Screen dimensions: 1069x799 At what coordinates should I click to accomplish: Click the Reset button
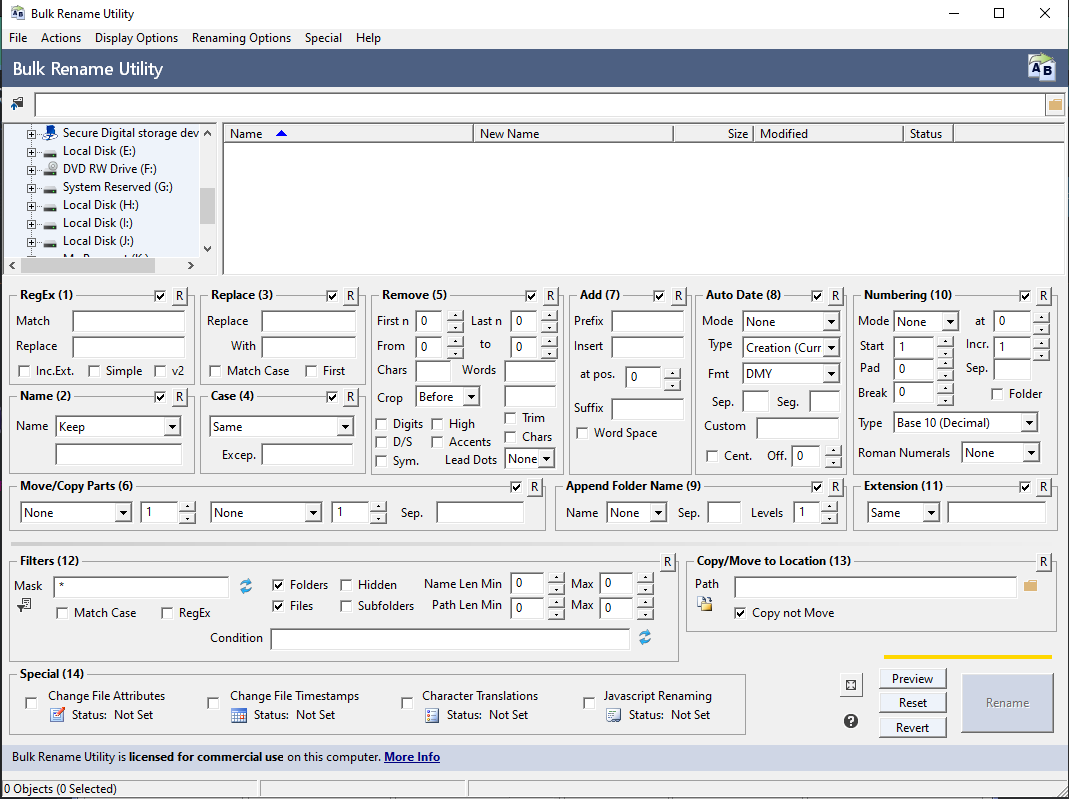tap(912, 703)
